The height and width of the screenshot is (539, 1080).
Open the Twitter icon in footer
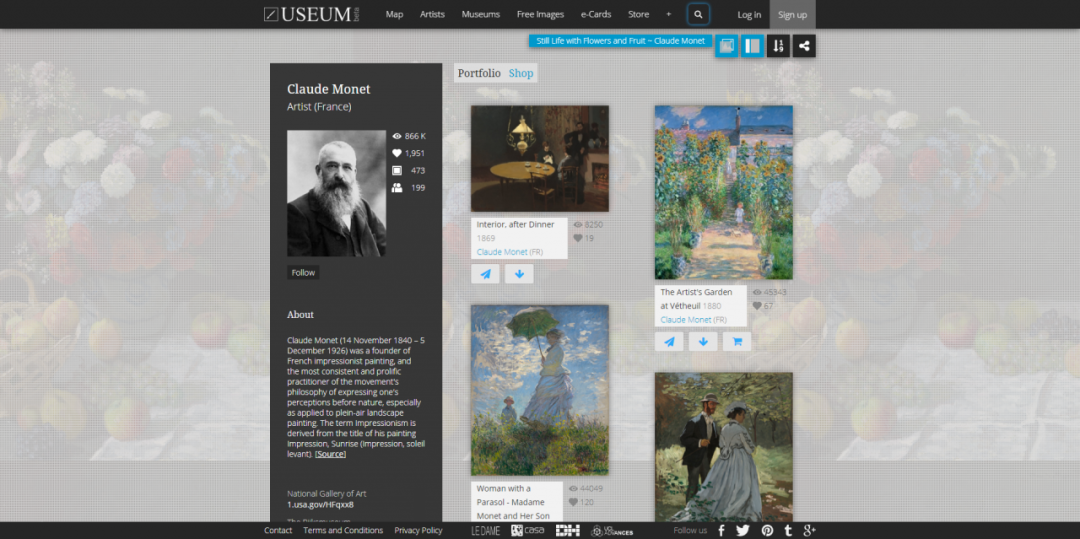[742, 530]
